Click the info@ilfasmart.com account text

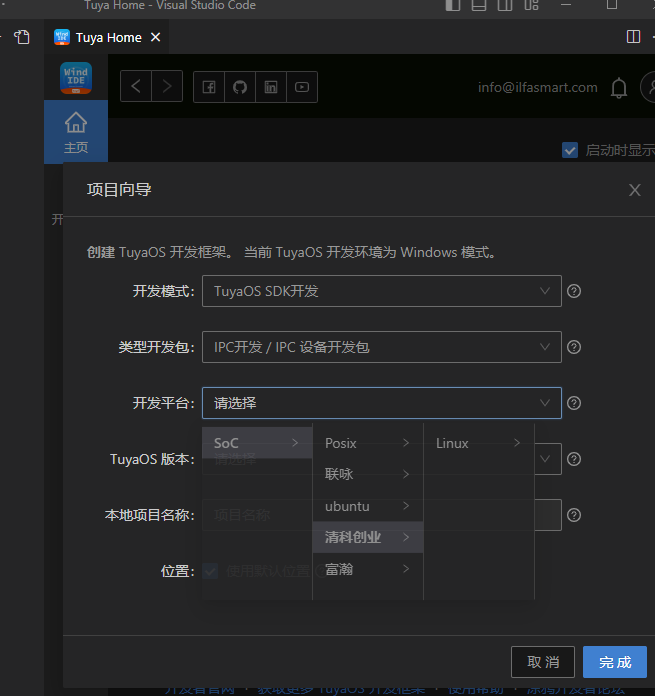537,87
